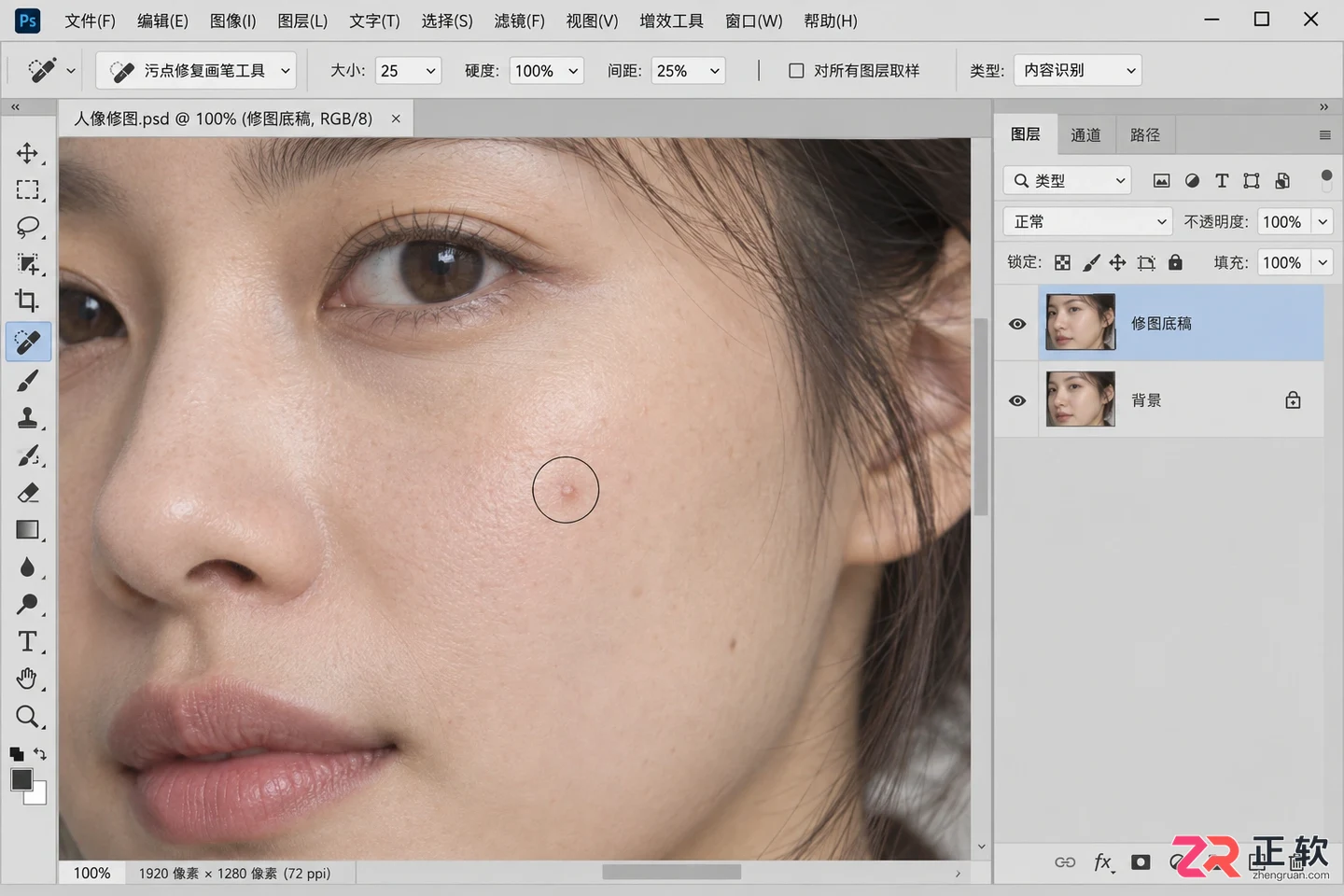Click the fx layer style icon

(1103, 862)
